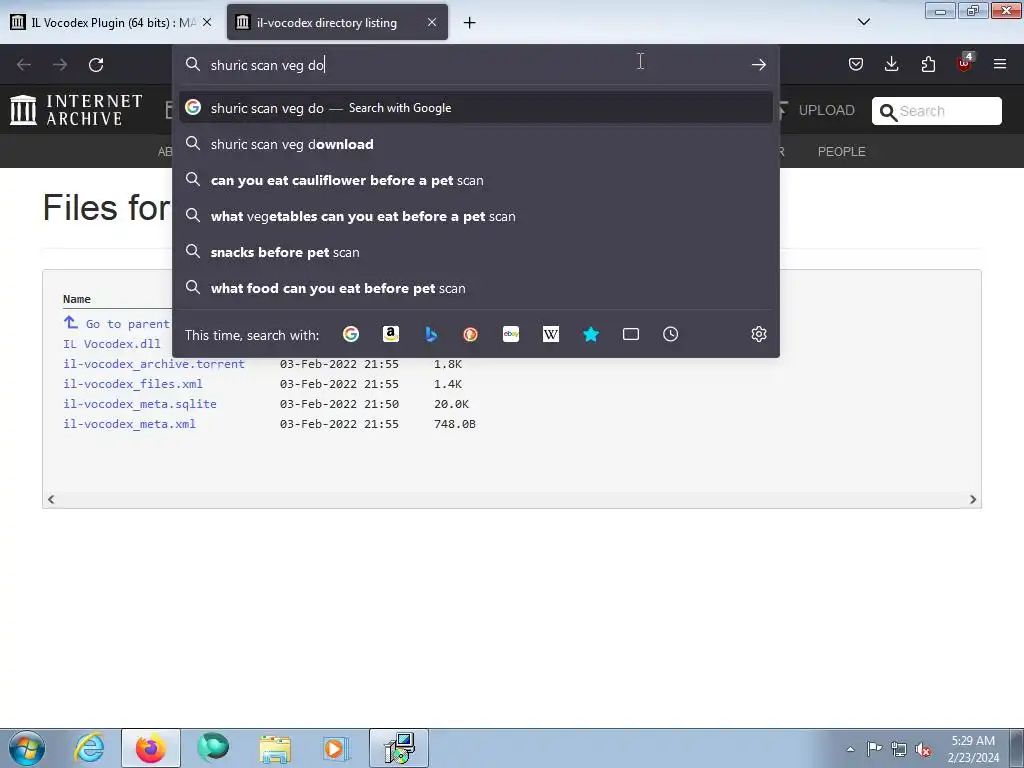Open the Firefox application menu
1024x768 pixels.
coord(1000,64)
